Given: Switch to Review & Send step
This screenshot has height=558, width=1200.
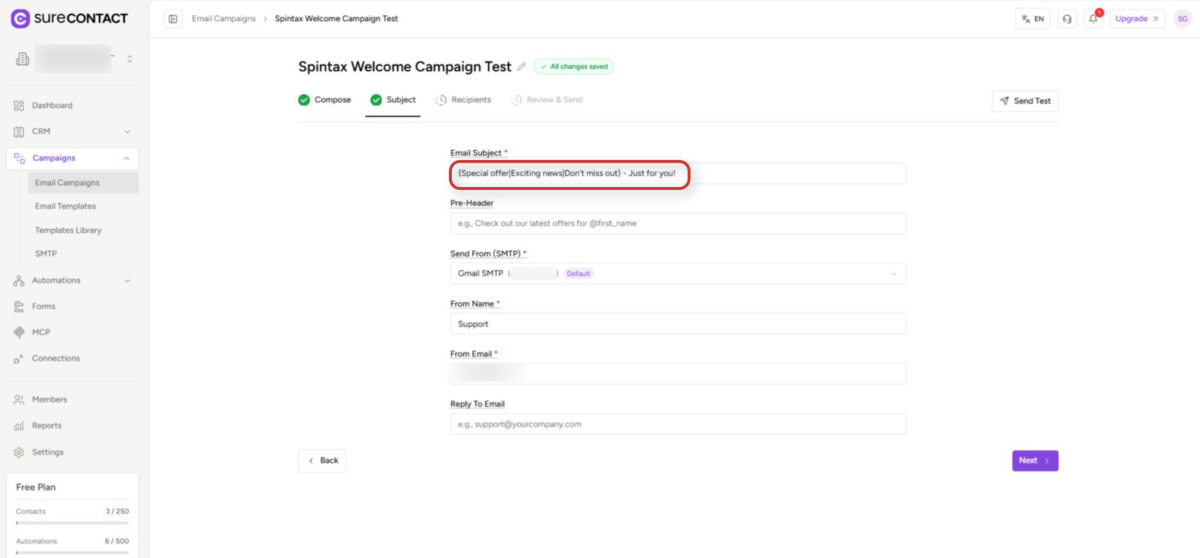Looking at the screenshot, I should click(x=546, y=100).
